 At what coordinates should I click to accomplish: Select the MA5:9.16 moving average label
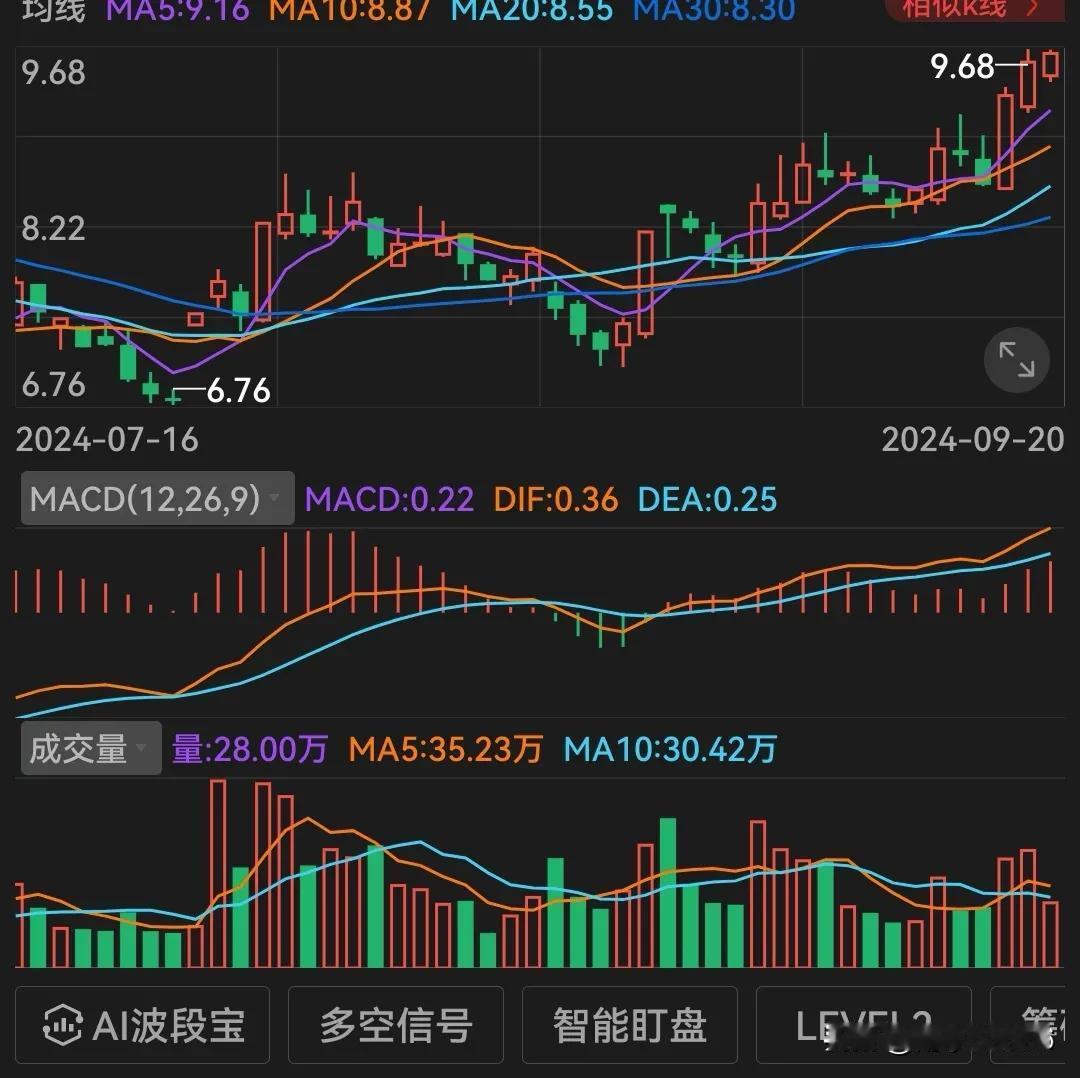tap(178, 11)
